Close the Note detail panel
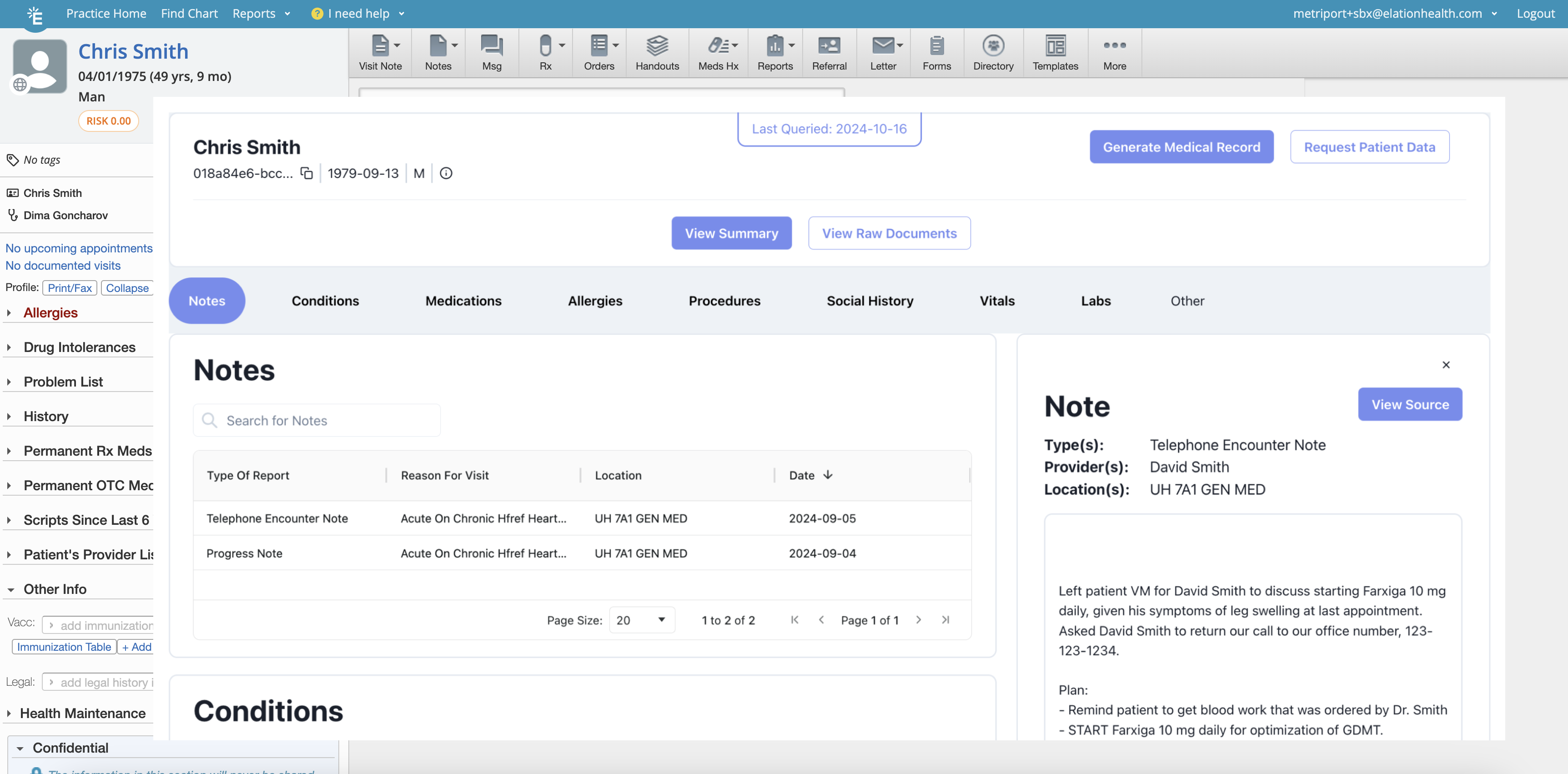This screenshot has width=1568, height=774. (1446, 364)
